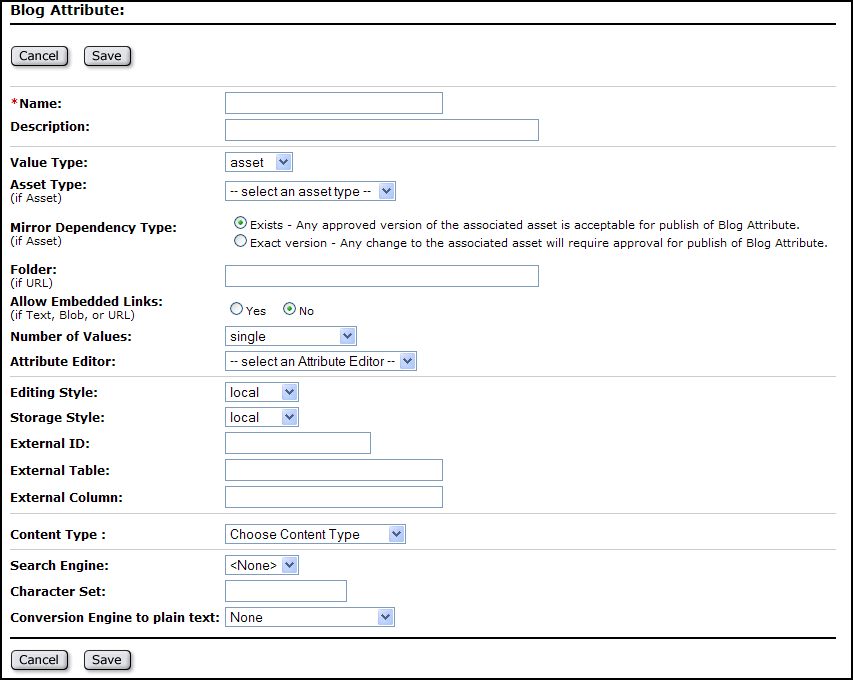Open the Editing Style dropdown
Screen dimensions: 853x680
click(262, 392)
